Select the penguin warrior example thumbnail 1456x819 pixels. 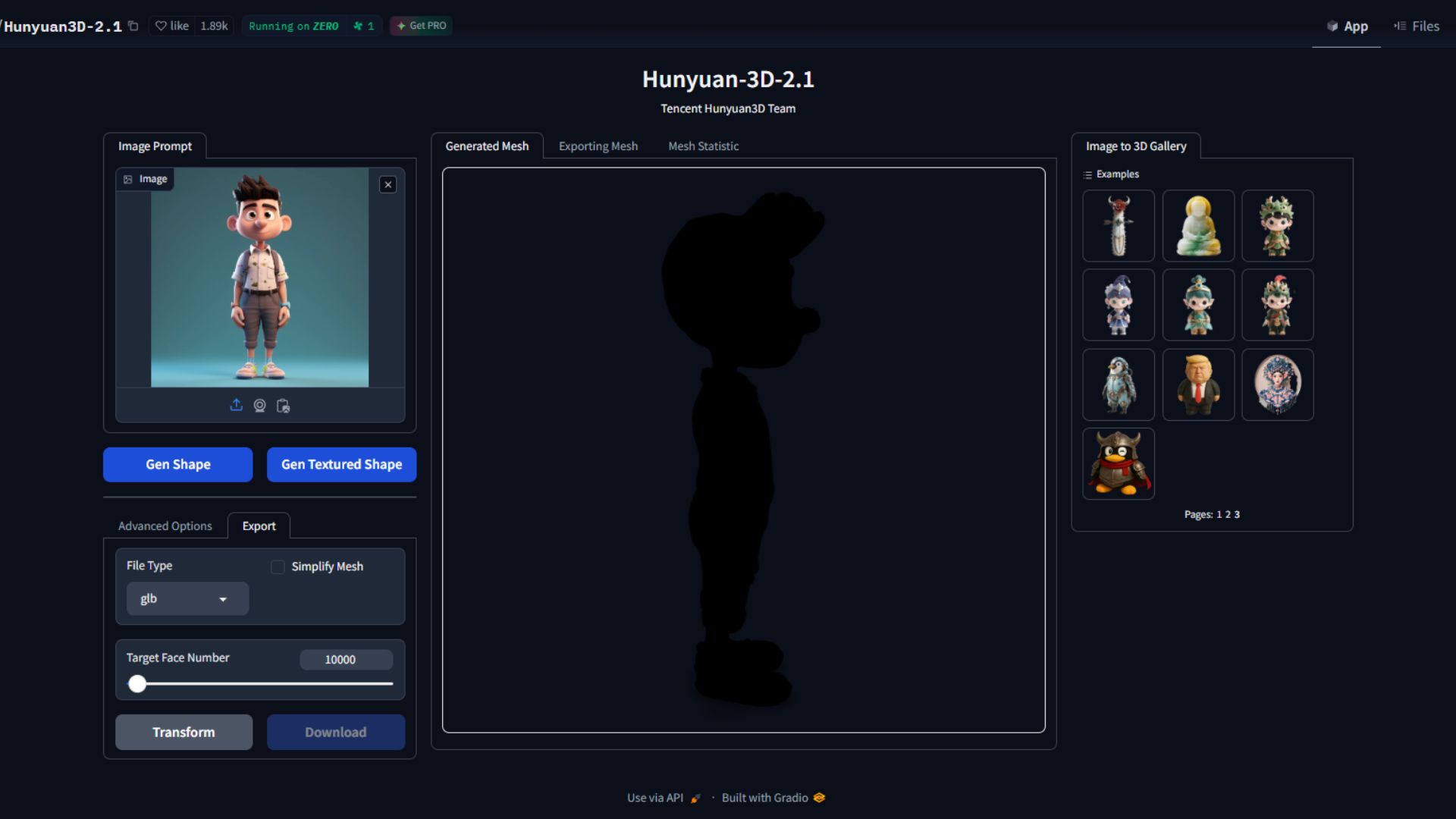click(x=1118, y=463)
